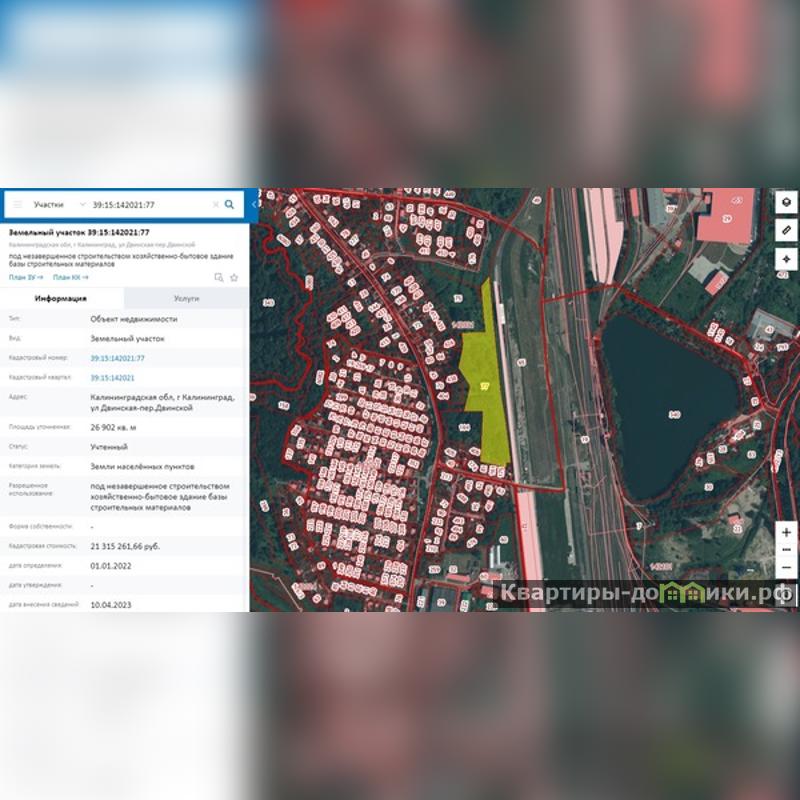
Task: Open the Участки search type dropdown
Action: click(x=58, y=204)
